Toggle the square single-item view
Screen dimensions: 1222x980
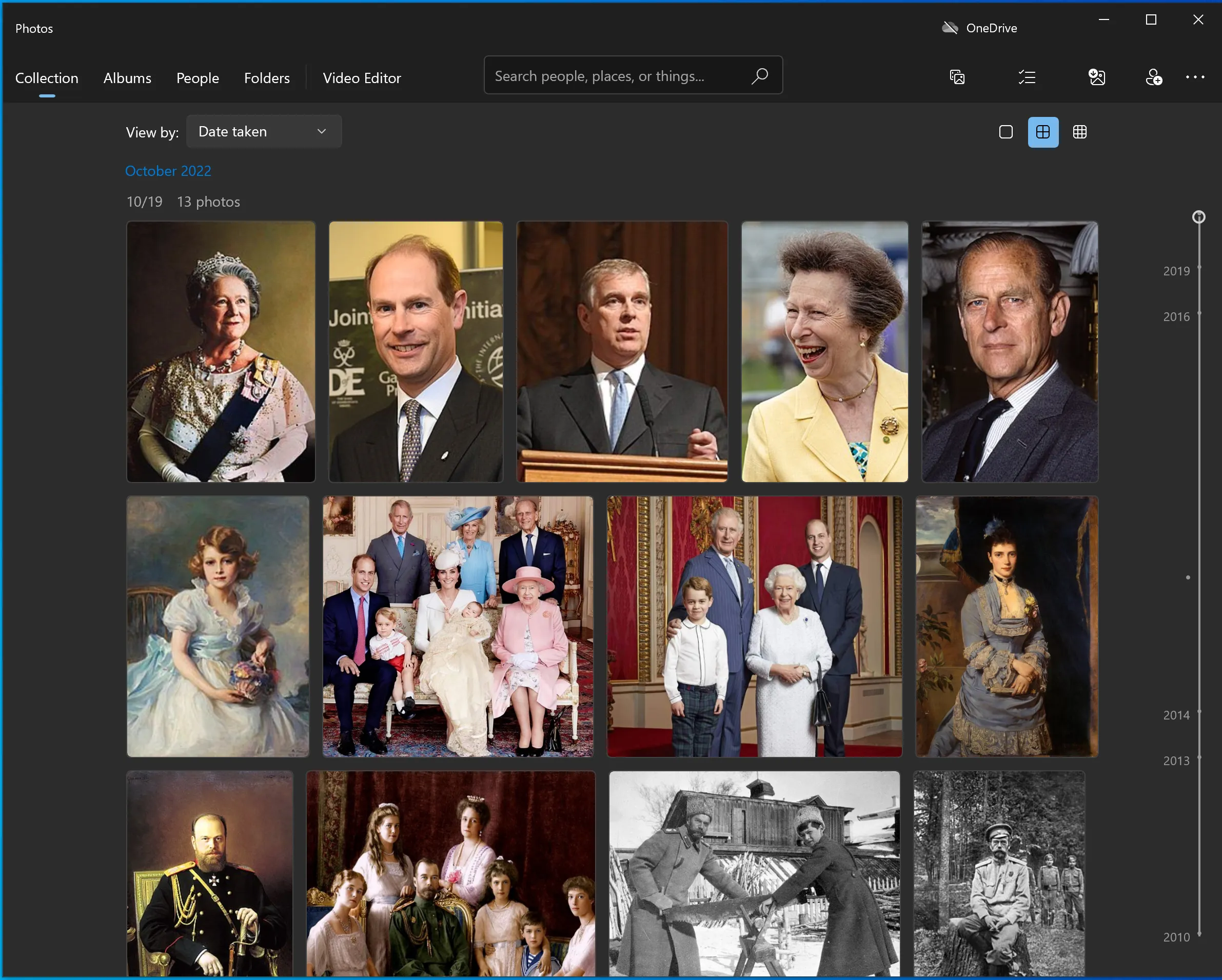click(x=1005, y=131)
